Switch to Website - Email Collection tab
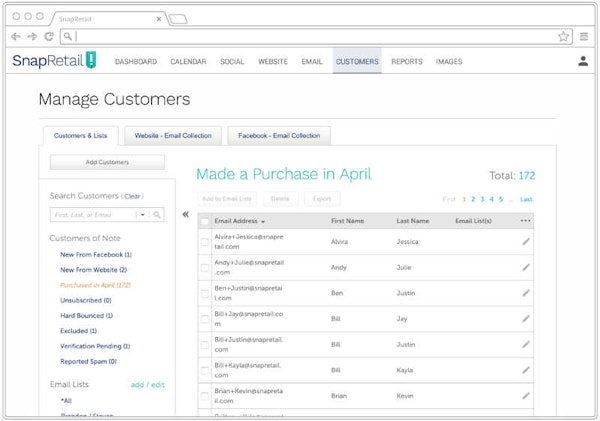This screenshot has width=600, height=421. (x=174, y=135)
